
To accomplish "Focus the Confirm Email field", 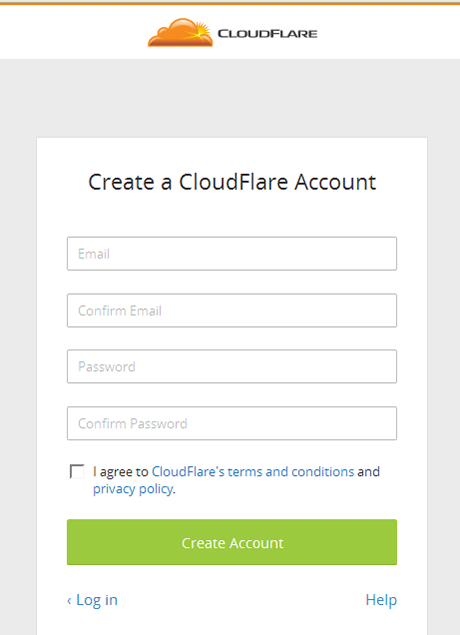I will tap(232, 310).
